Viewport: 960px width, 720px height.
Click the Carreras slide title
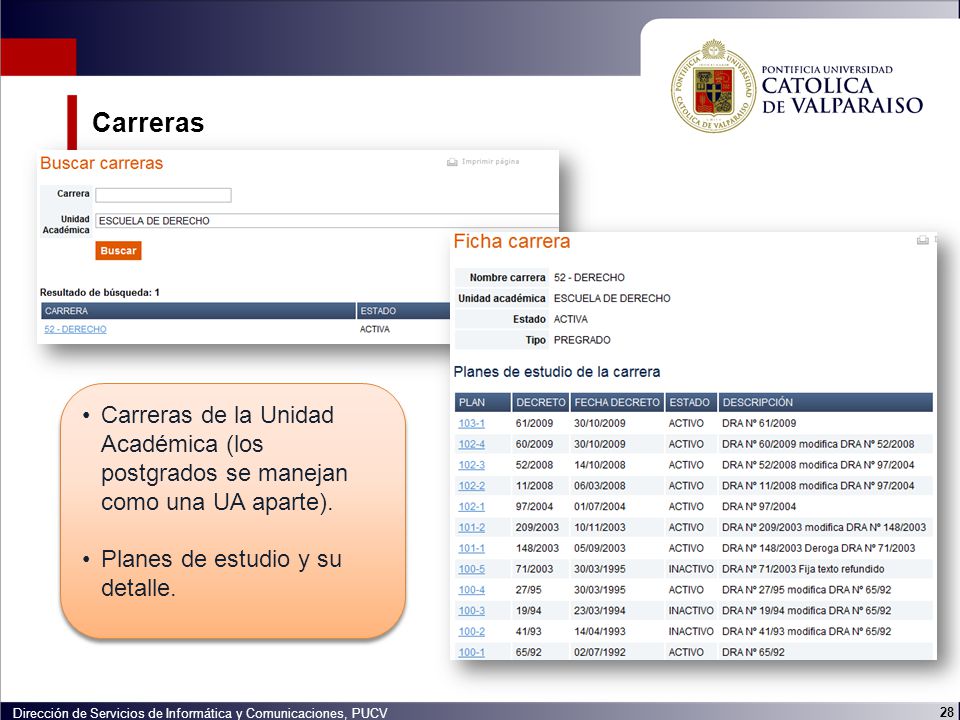coord(148,122)
